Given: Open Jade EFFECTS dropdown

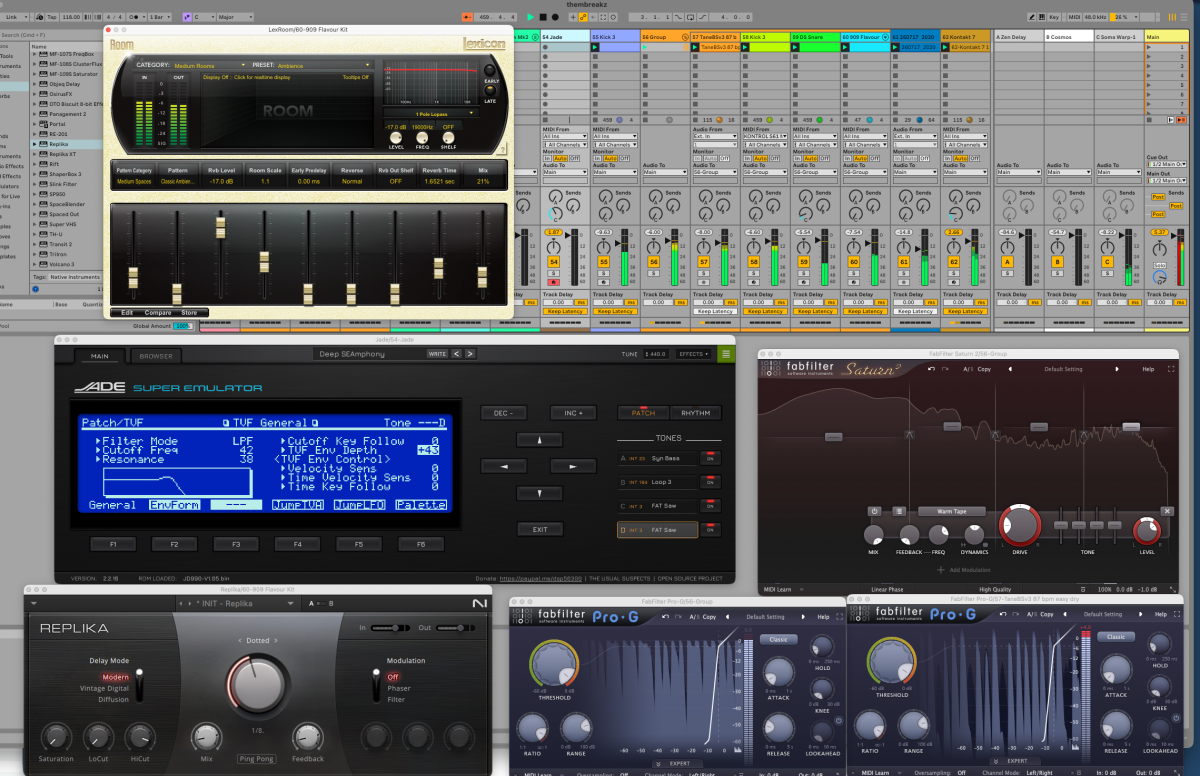Looking at the screenshot, I should point(693,354).
